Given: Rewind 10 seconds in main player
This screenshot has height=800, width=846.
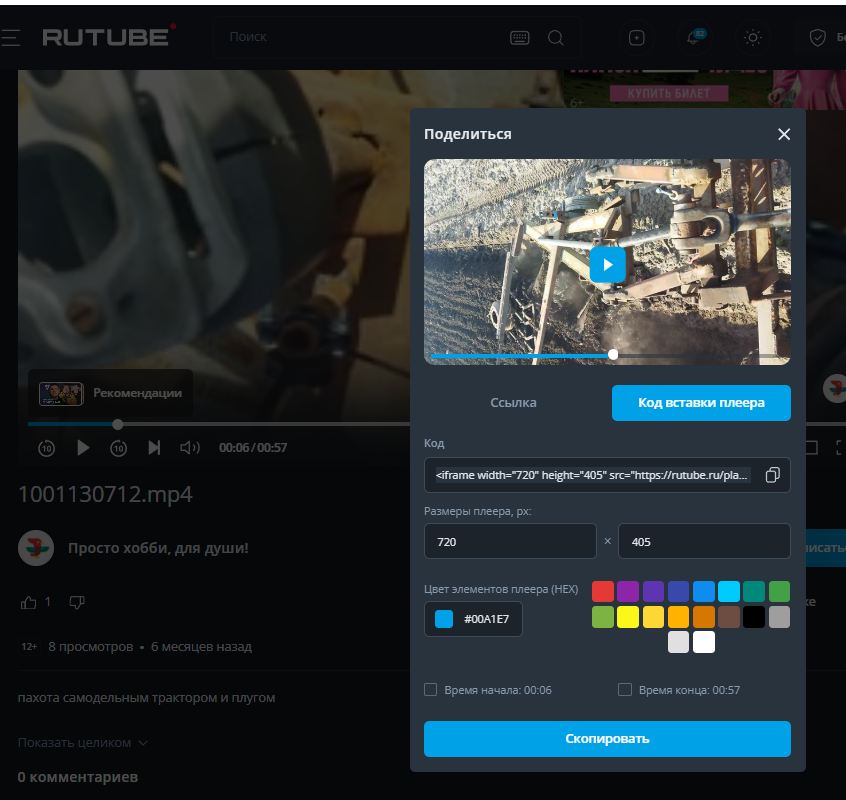Looking at the screenshot, I should tap(46, 448).
